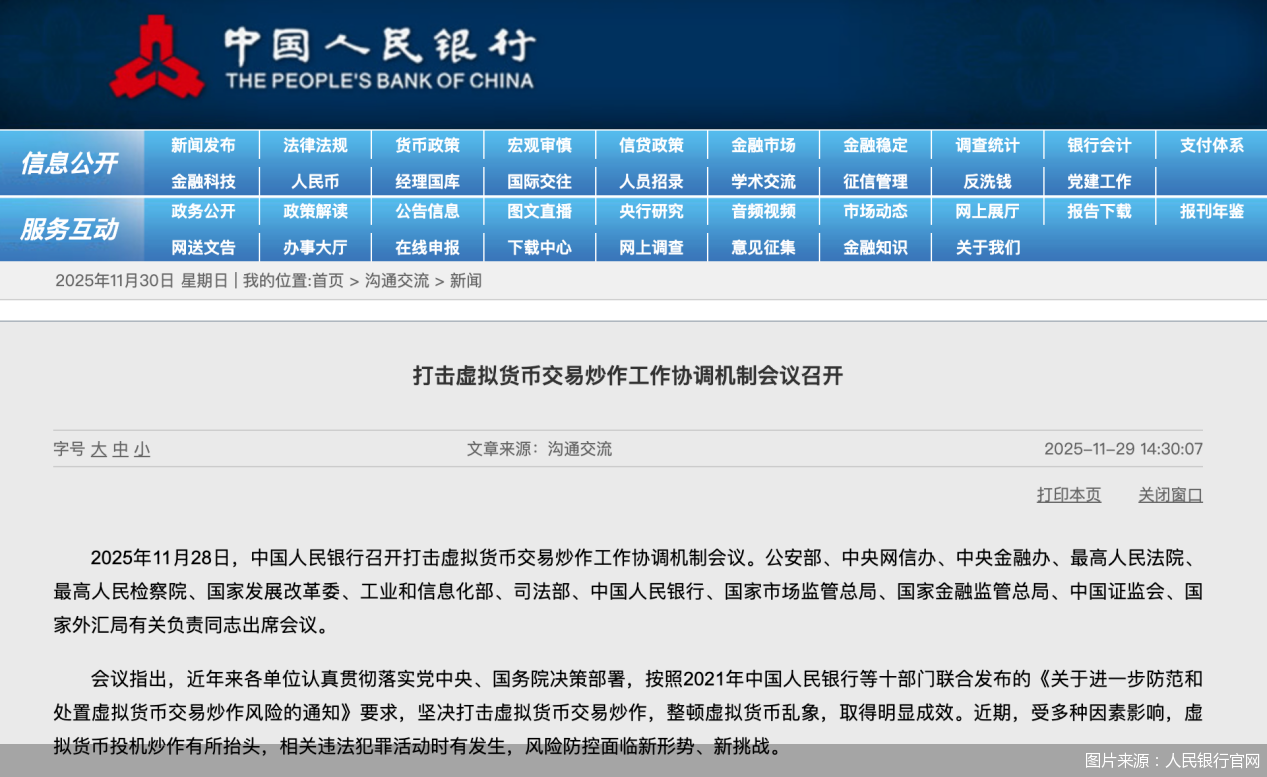1267x777 pixels.
Task: Open the 关于我们 menu item
Action: pos(988,247)
